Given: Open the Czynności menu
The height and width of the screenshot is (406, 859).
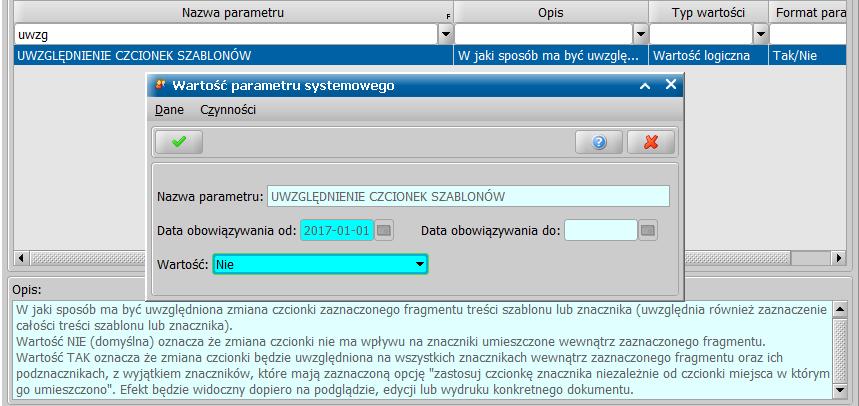Looking at the screenshot, I should pyautogui.click(x=228, y=110).
